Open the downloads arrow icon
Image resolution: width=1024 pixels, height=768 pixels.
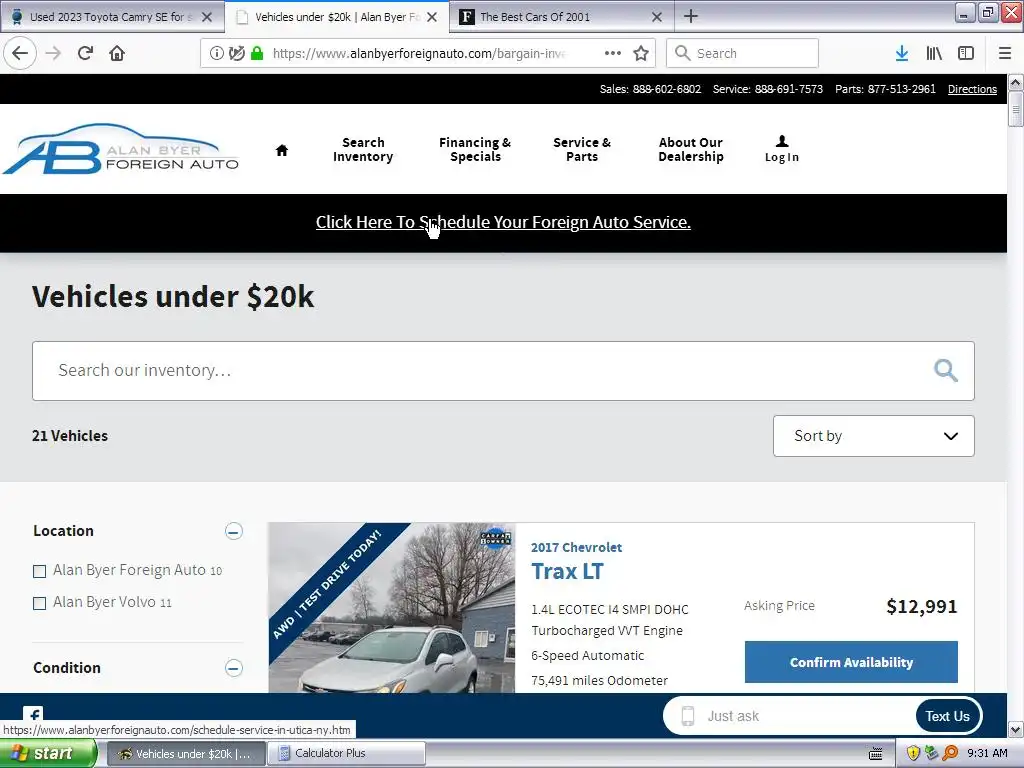[902, 53]
